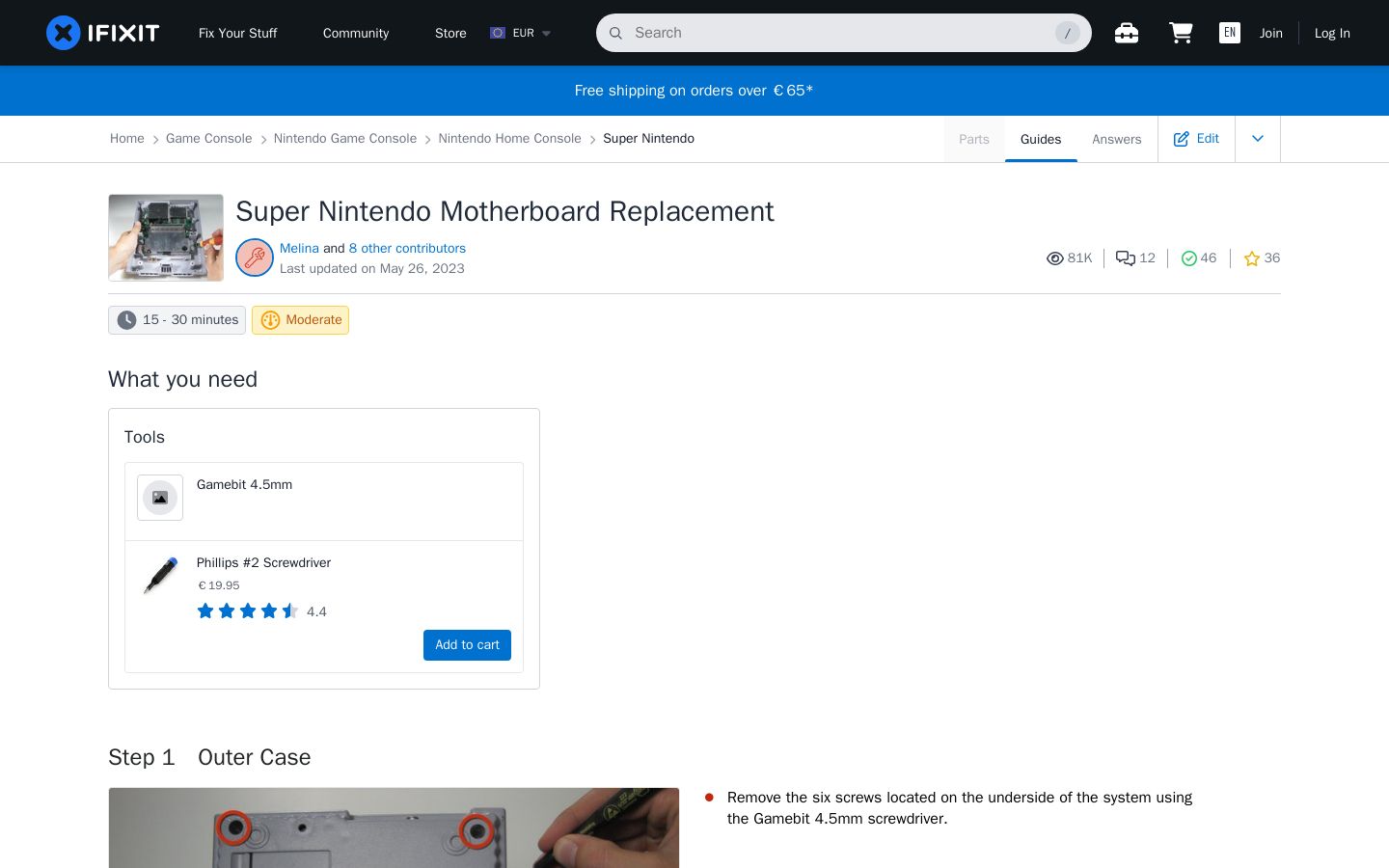
Task: Switch to the Guides tab
Action: pyautogui.click(x=1041, y=139)
